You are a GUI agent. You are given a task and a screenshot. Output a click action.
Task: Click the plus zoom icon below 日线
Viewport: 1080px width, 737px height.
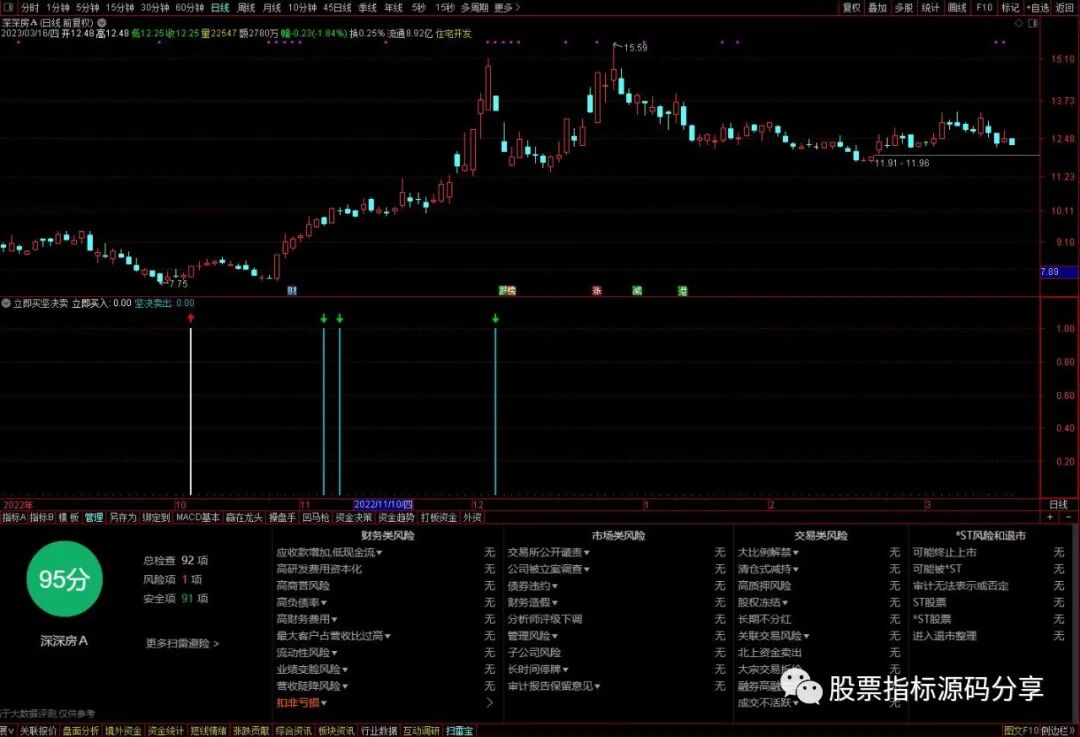[x=1051, y=517]
